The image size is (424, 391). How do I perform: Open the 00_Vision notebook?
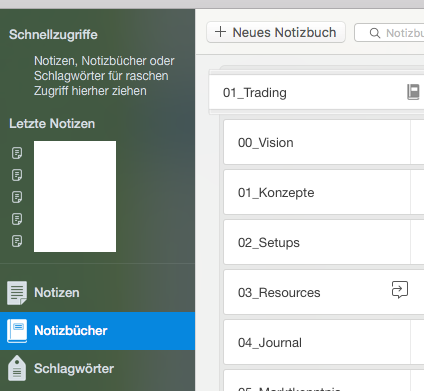click(x=324, y=142)
